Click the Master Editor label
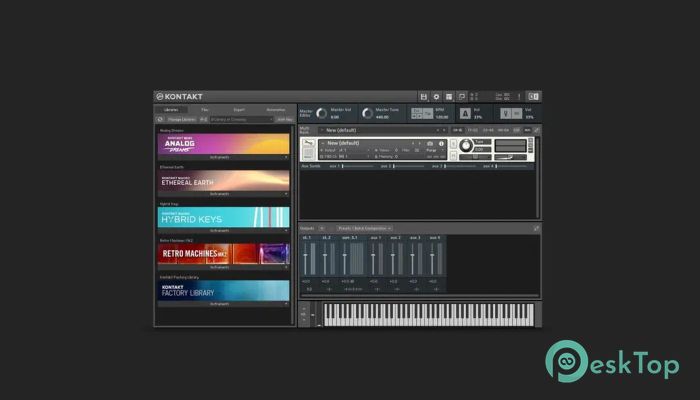Image resolution: width=700 pixels, height=400 pixels. 306,113
